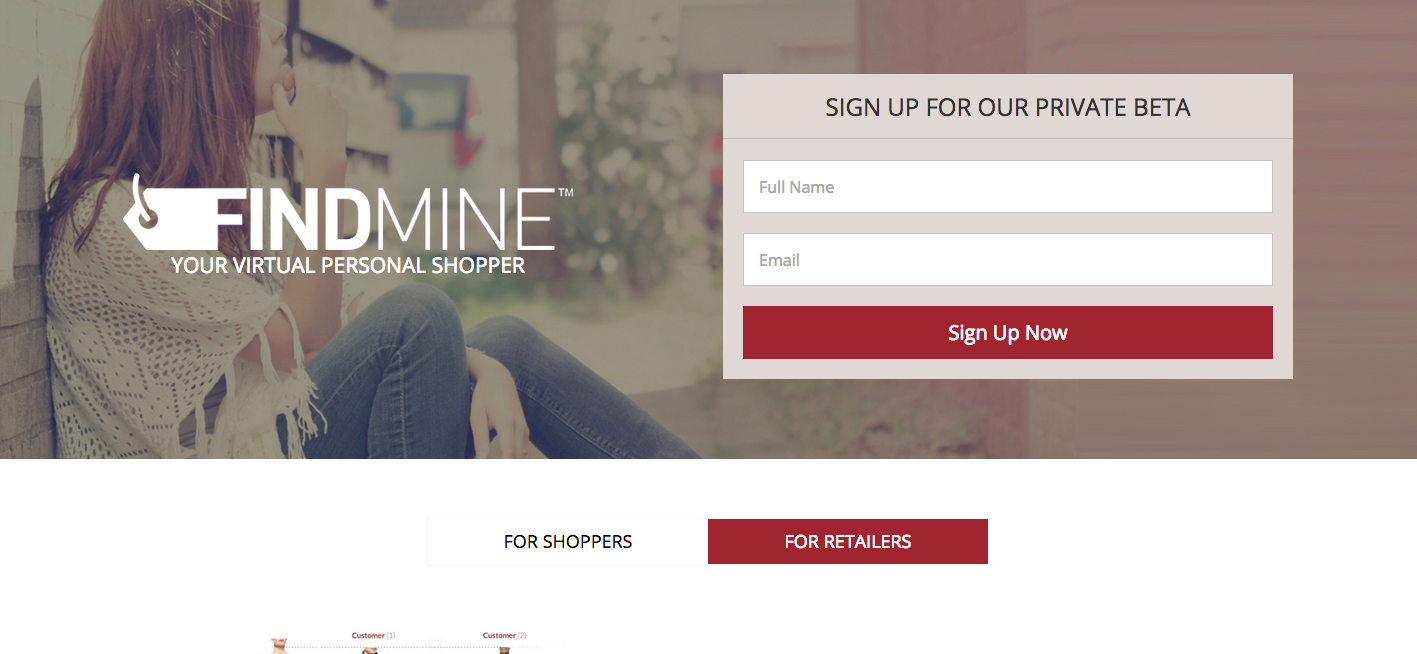Switch to the For Retailers tab

pos(848,542)
